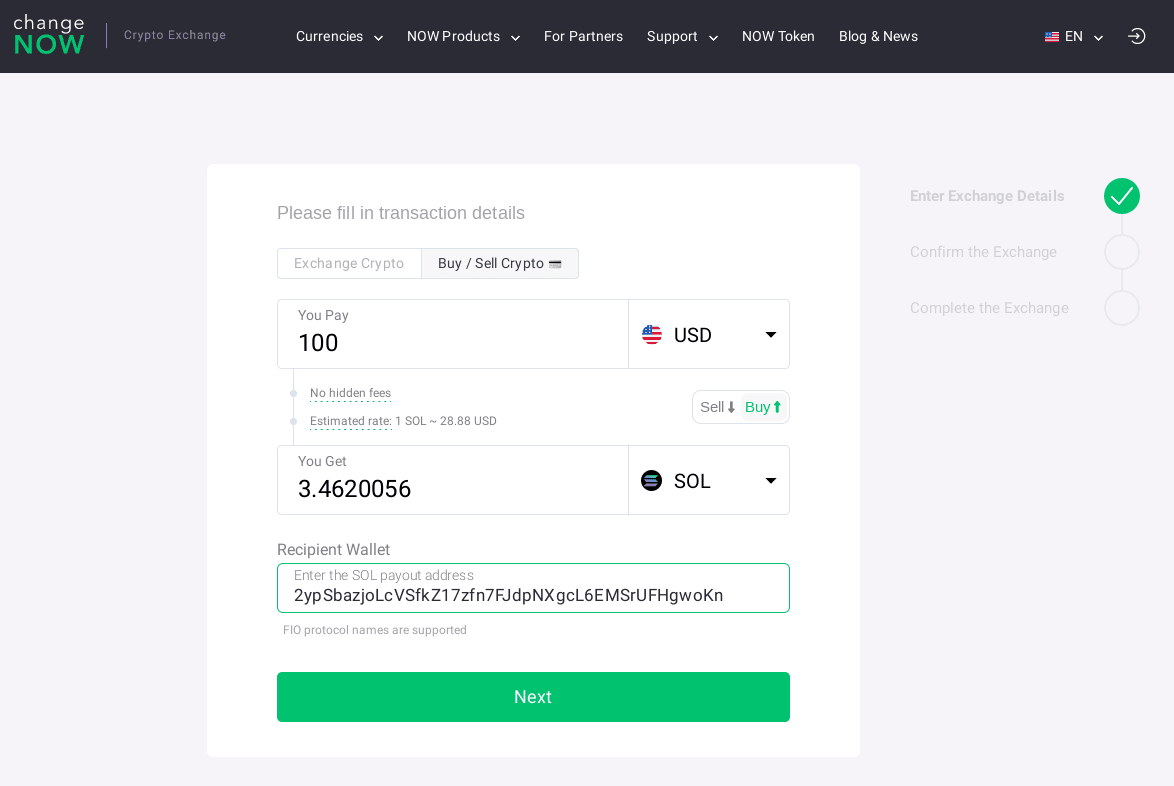The height and width of the screenshot is (786, 1174).
Task: Expand the NOW Products menu
Action: click(x=463, y=37)
